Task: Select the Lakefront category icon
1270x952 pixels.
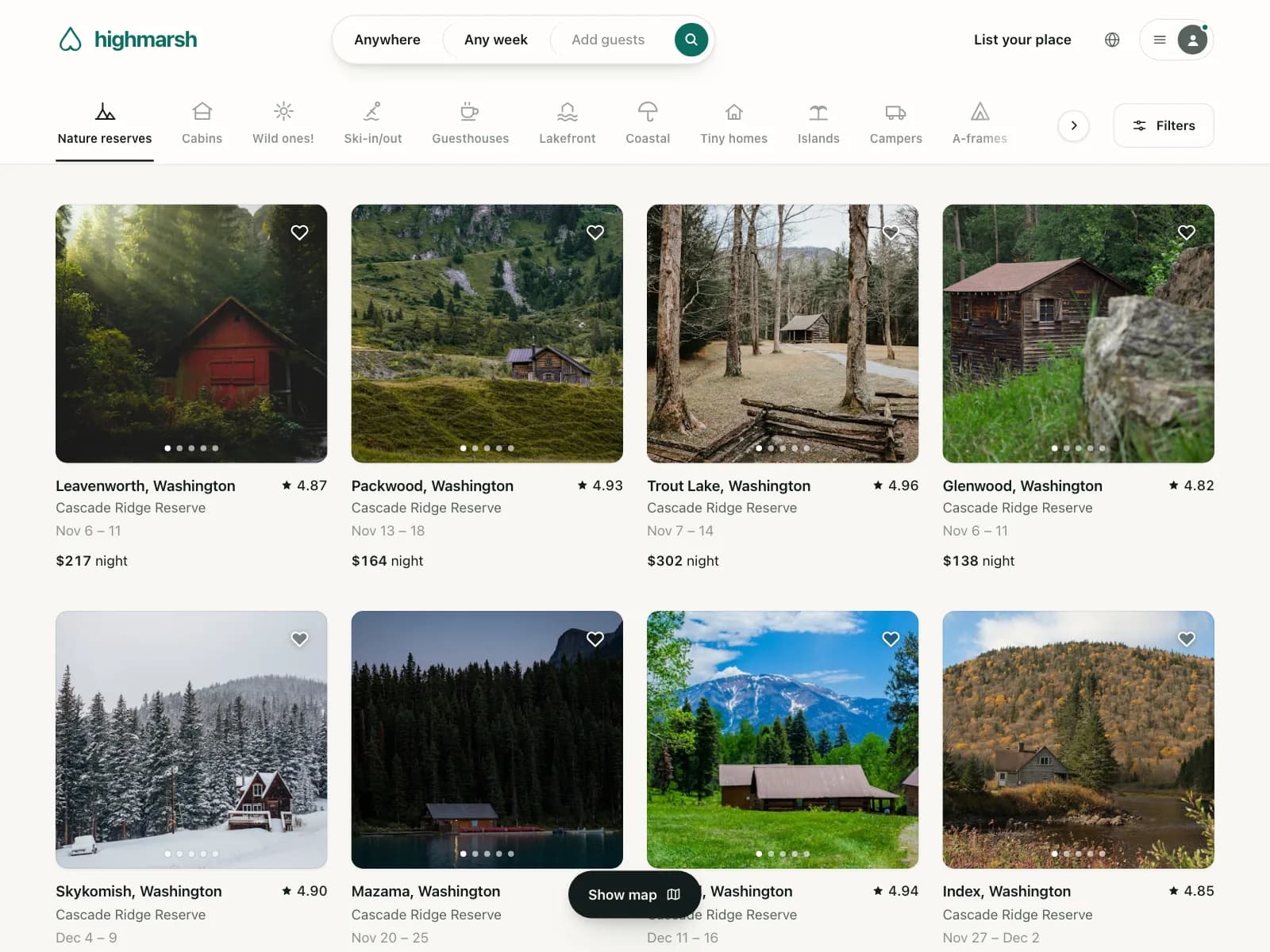Action: 568,111
